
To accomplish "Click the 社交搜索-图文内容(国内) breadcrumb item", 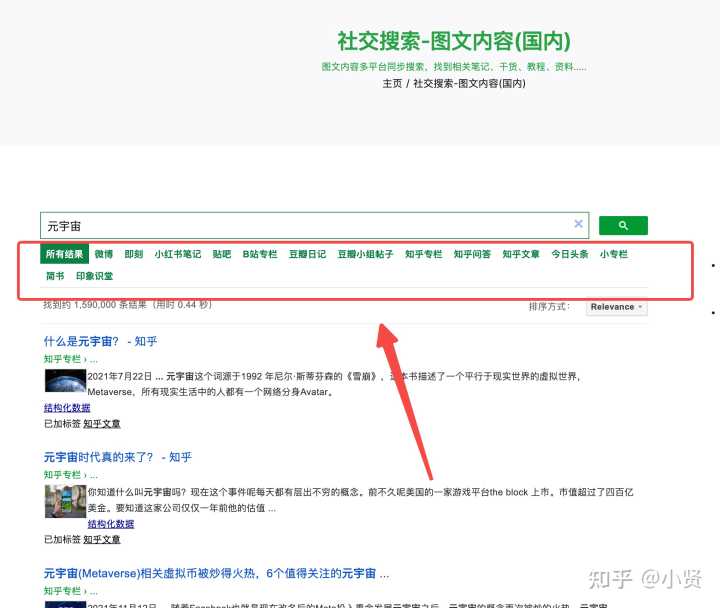I will (x=469, y=83).
